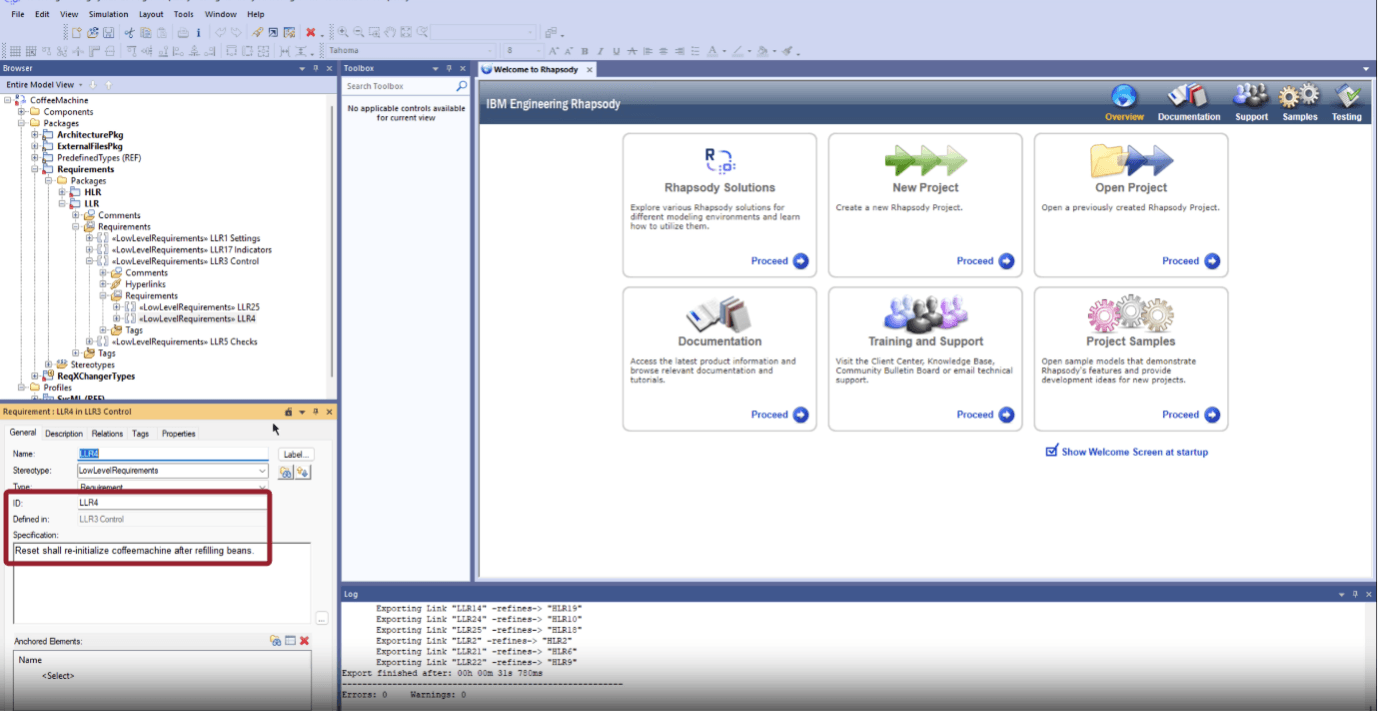Click the Bold formatting icon
1381x715 pixels.
click(585, 51)
